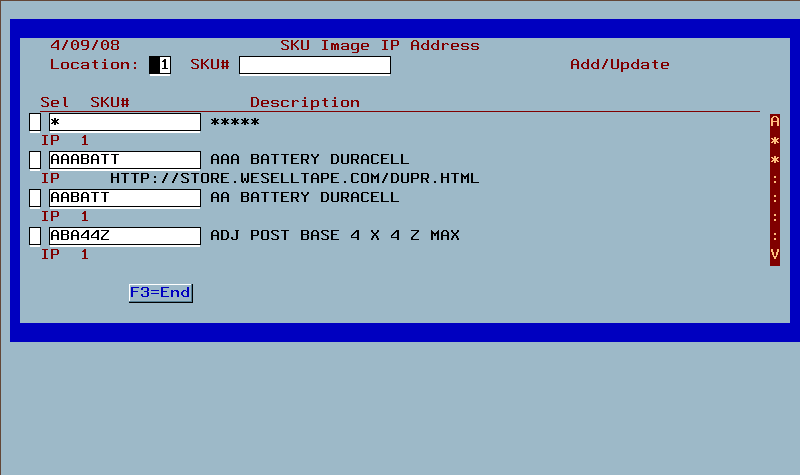Click the scrollbar down arrow labeled V
800x475 pixels.
774,255
